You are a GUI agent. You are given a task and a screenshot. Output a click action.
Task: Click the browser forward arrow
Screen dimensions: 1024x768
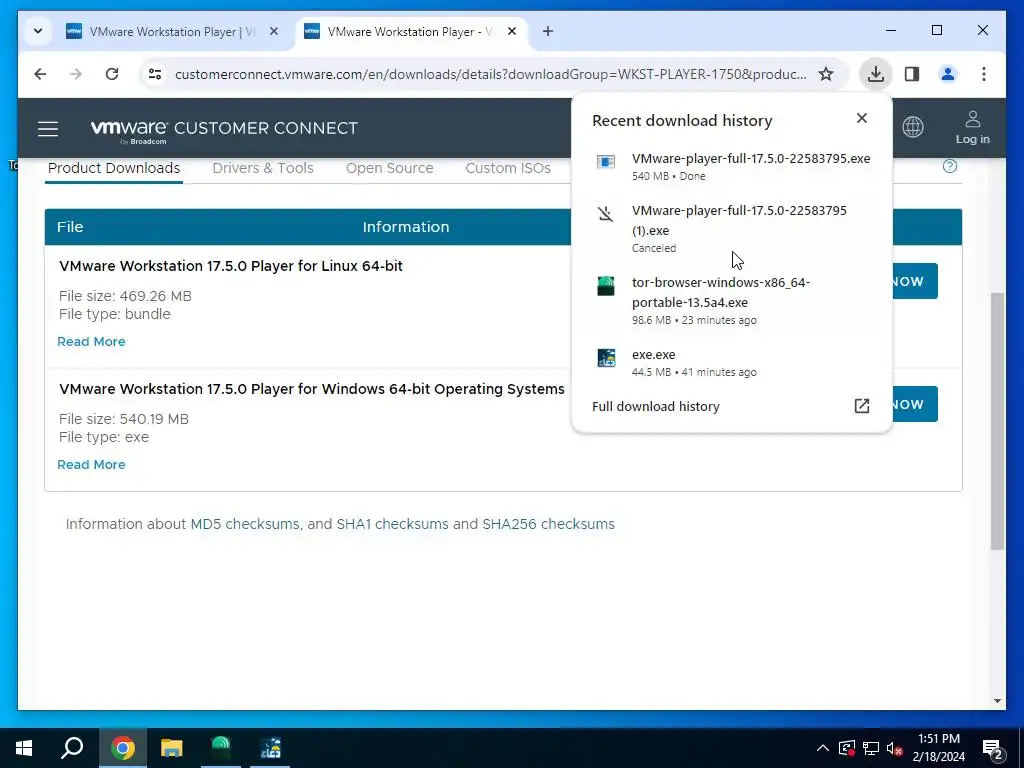click(x=76, y=74)
